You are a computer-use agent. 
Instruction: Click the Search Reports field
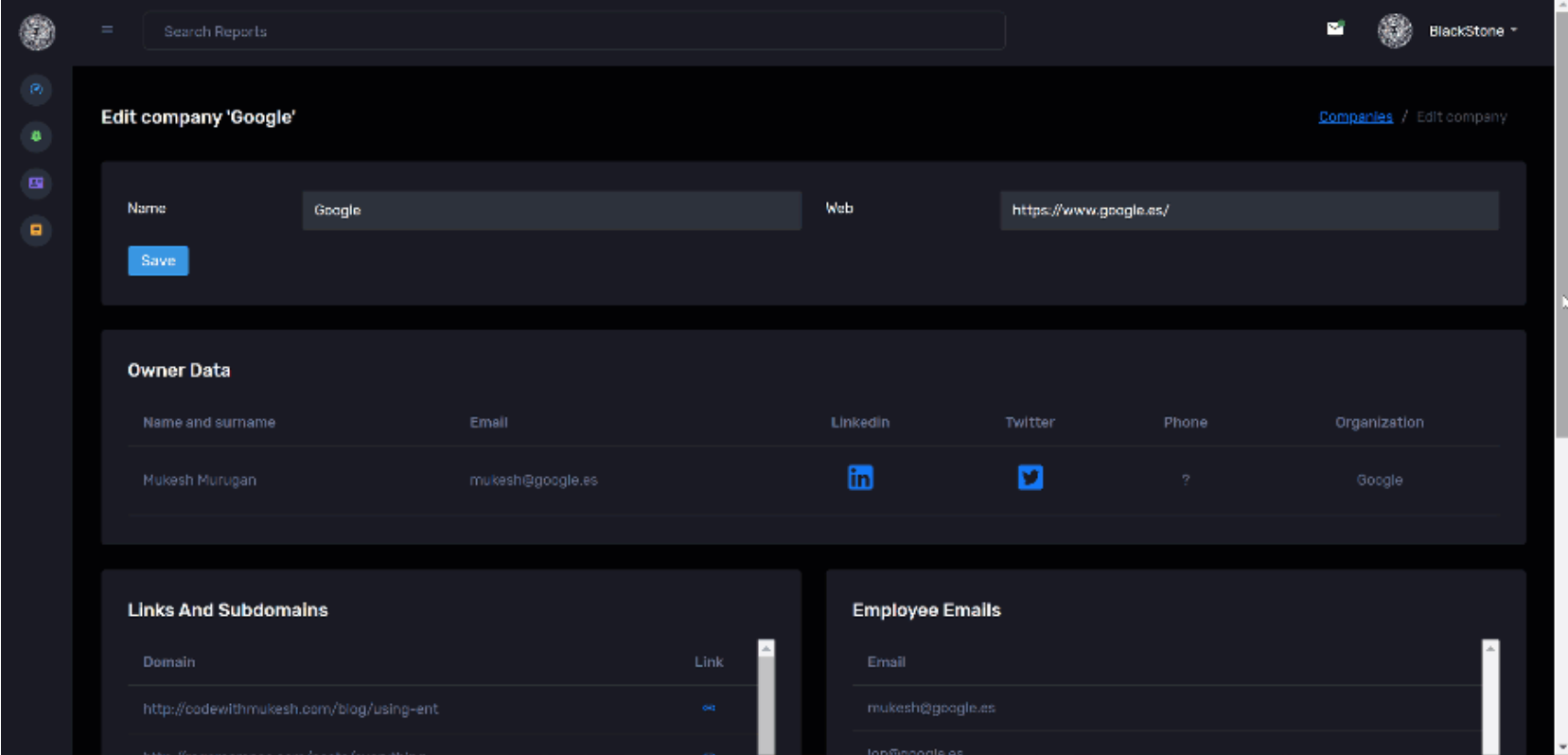coord(573,31)
